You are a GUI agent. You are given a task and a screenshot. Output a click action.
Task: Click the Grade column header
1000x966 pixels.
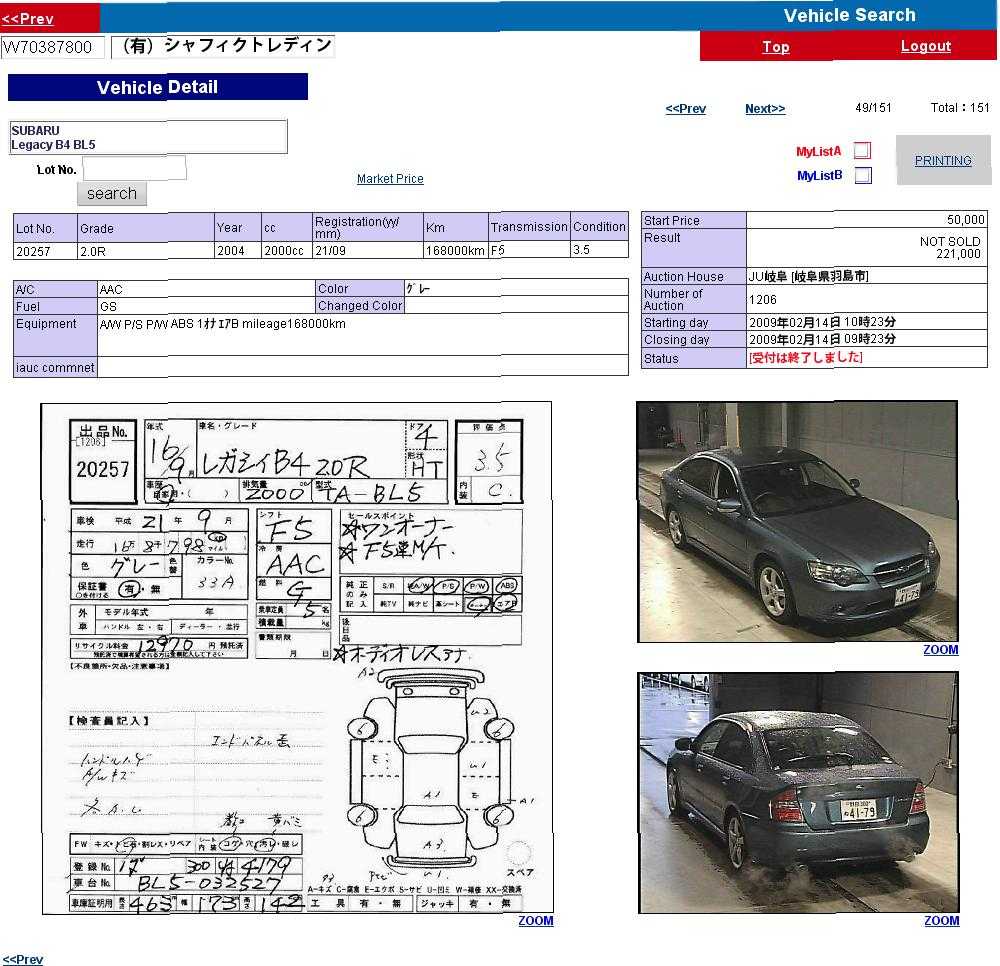[145, 228]
